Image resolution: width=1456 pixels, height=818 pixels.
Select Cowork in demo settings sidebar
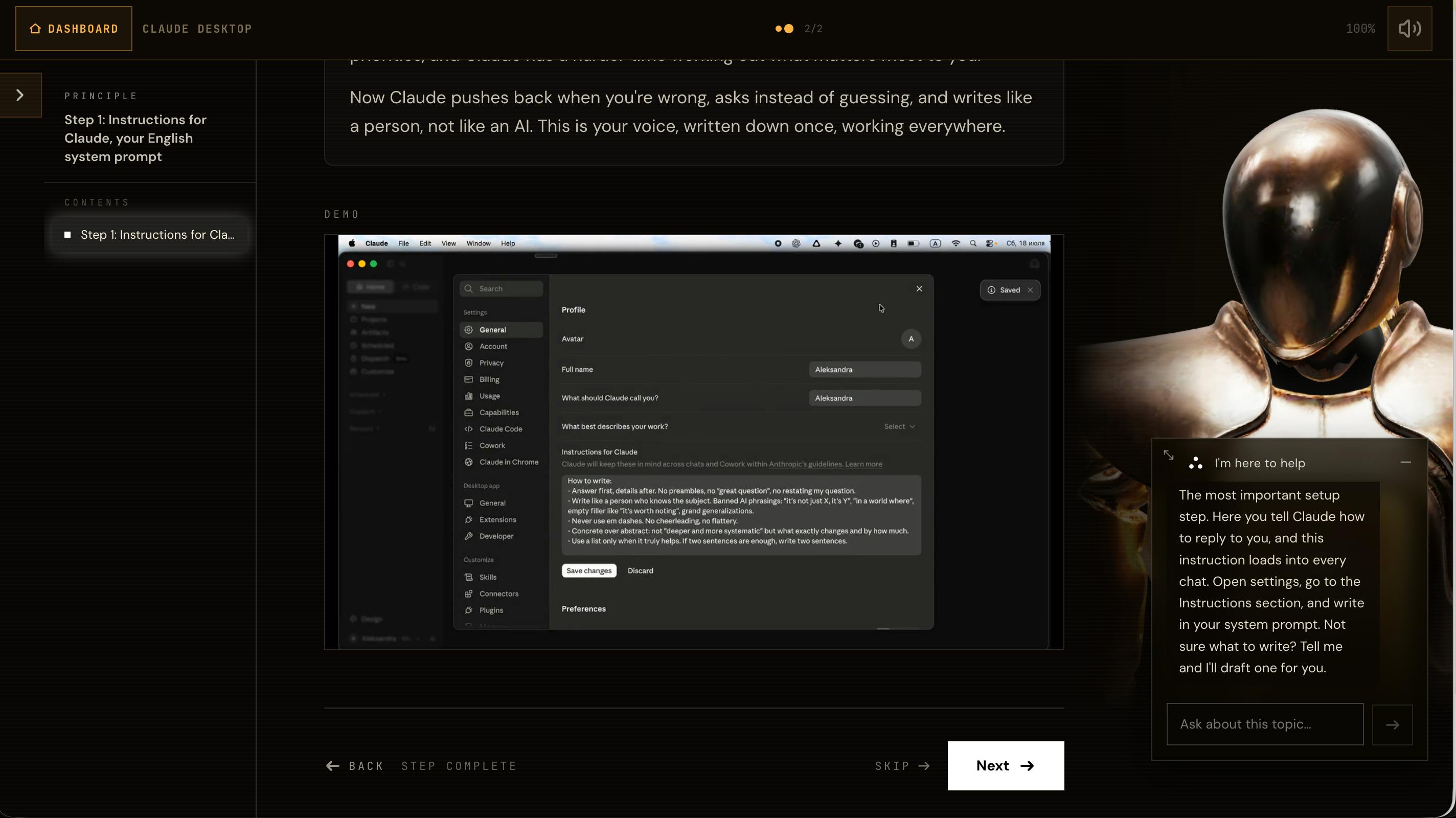502,445
